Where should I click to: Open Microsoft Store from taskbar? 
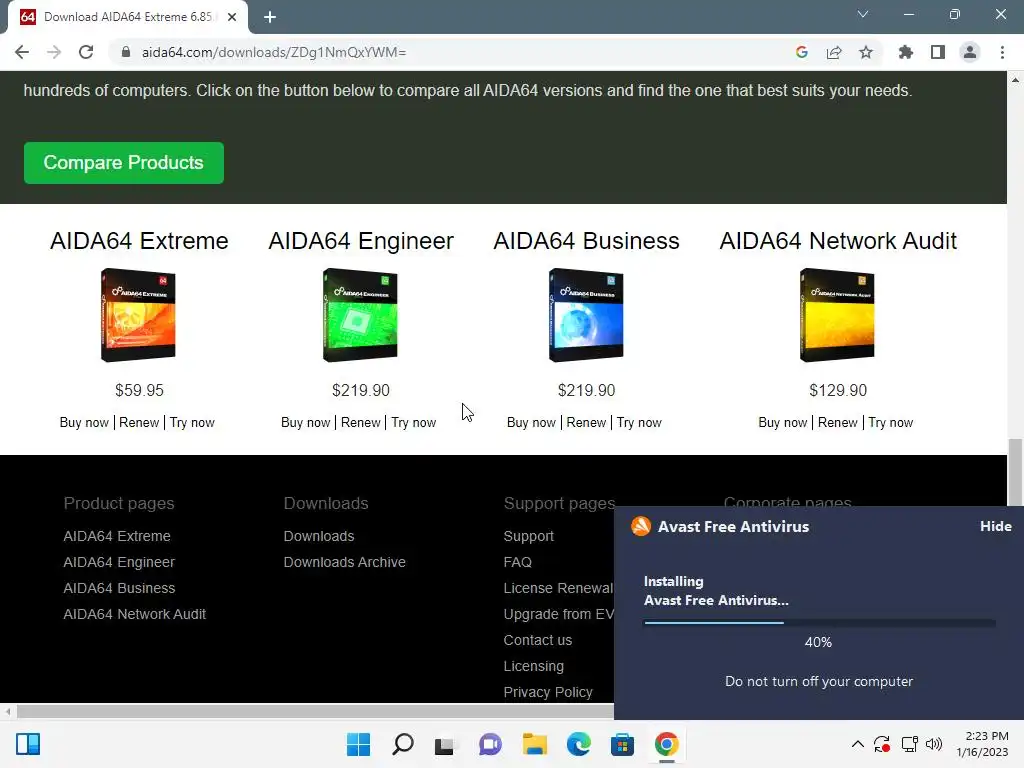622,744
